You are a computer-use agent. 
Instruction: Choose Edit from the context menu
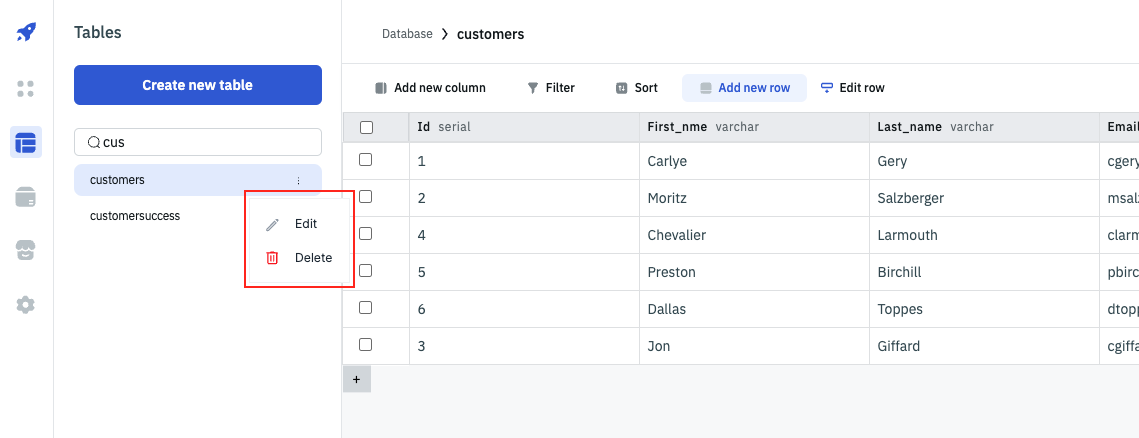[305, 224]
